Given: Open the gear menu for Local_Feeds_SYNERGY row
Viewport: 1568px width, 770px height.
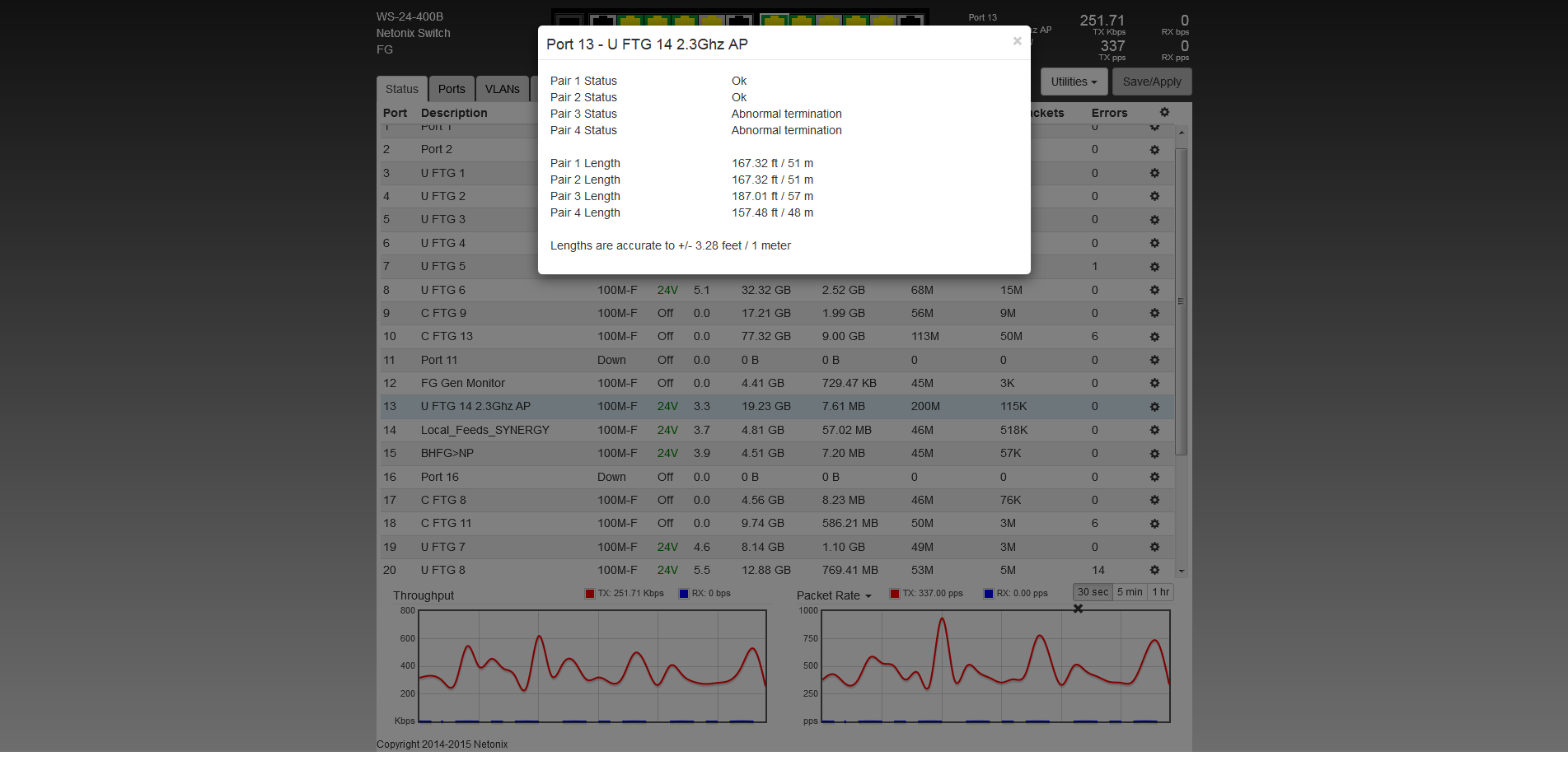Looking at the screenshot, I should pos(1154,430).
